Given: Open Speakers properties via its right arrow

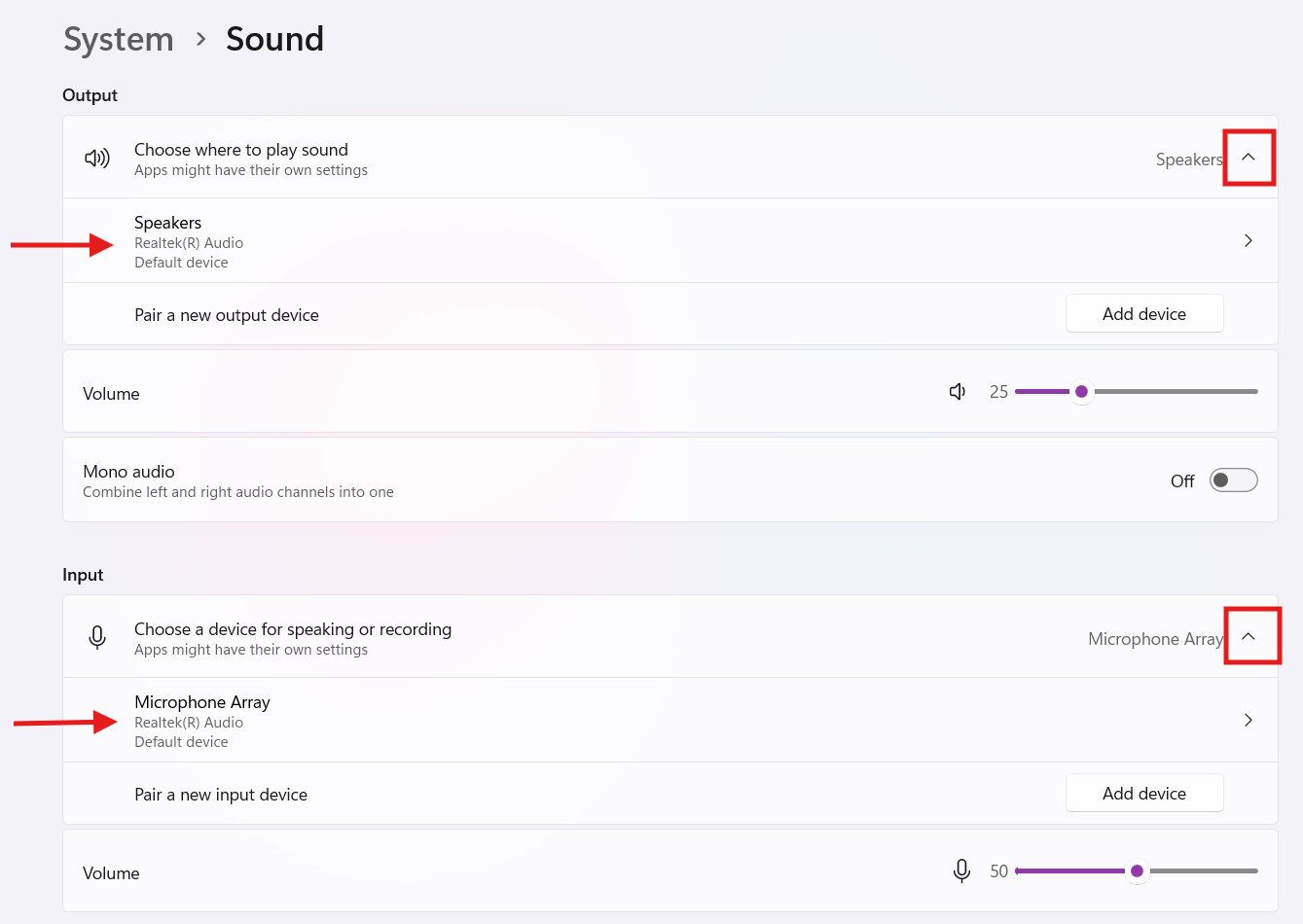Looking at the screenshot, I should [x=1248, y=240].
